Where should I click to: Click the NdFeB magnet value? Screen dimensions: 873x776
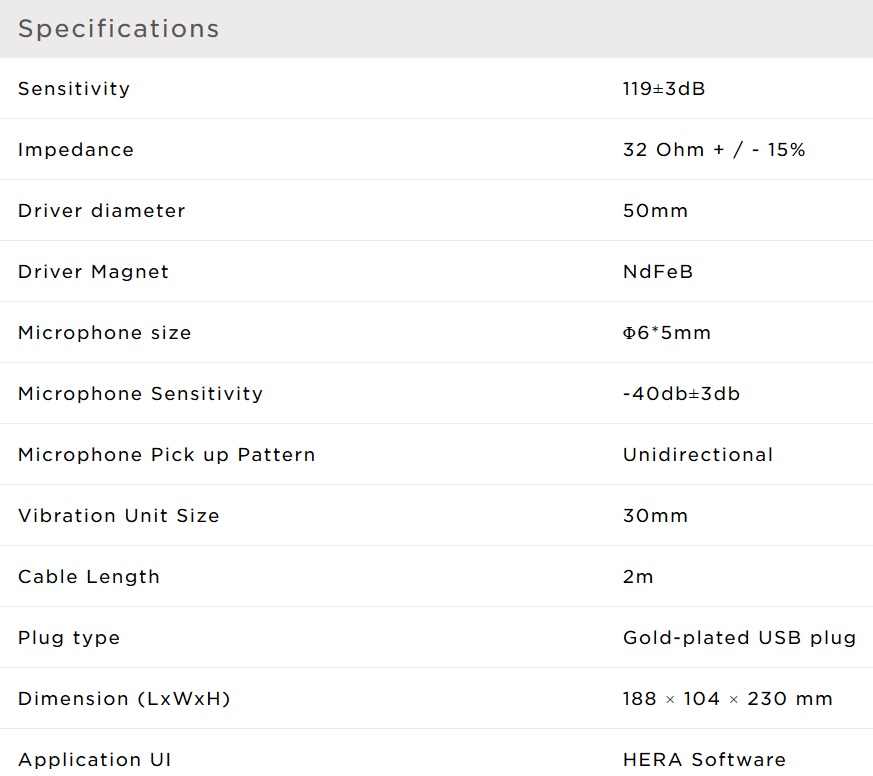[658, 272]
